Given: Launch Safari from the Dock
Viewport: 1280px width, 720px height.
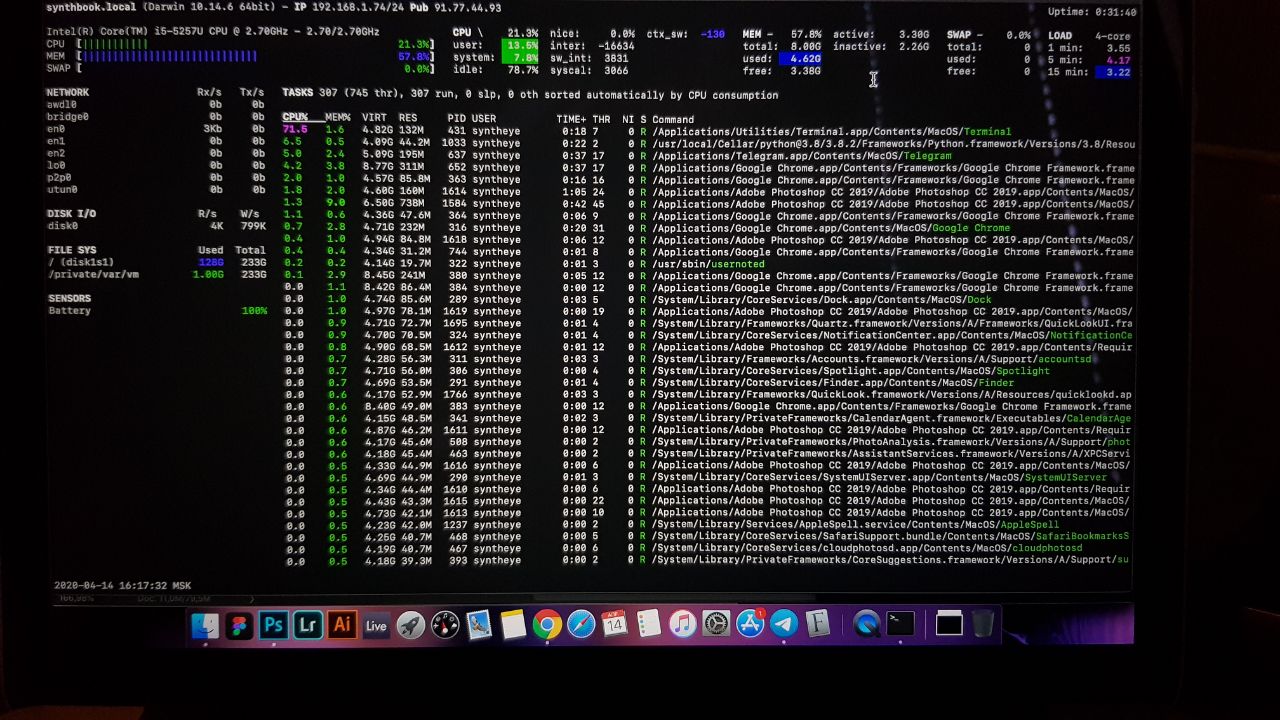Looking at the screenshot, I should click(581, 626).
